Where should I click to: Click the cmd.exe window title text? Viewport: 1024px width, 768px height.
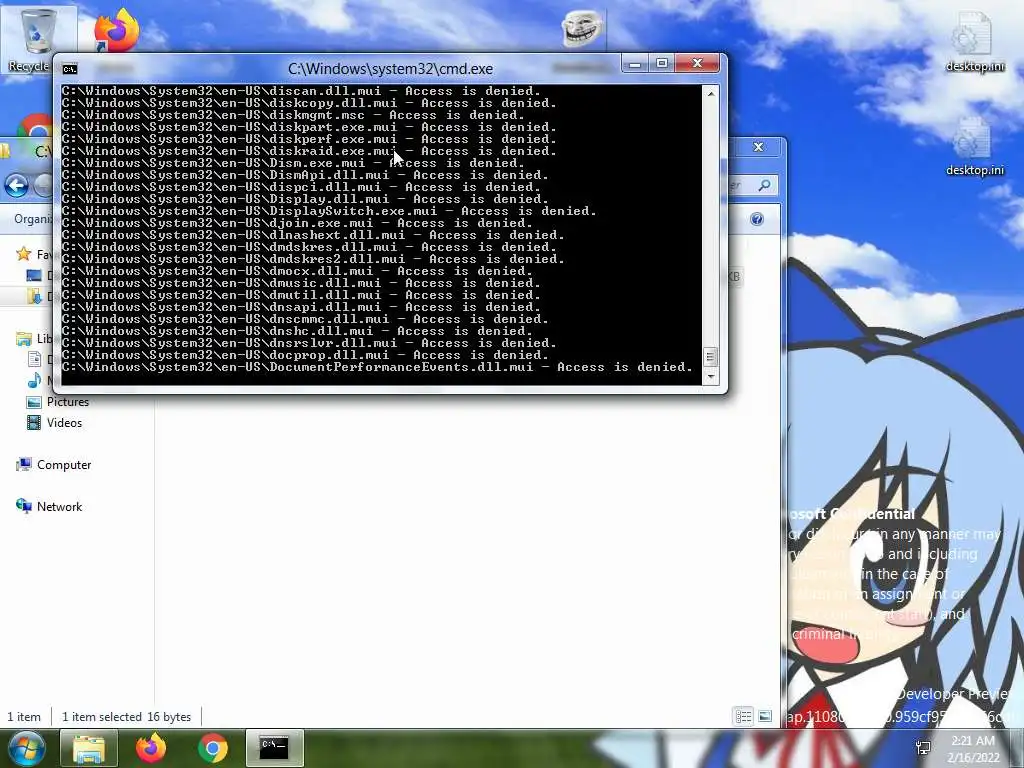click(x=391, y=69)
